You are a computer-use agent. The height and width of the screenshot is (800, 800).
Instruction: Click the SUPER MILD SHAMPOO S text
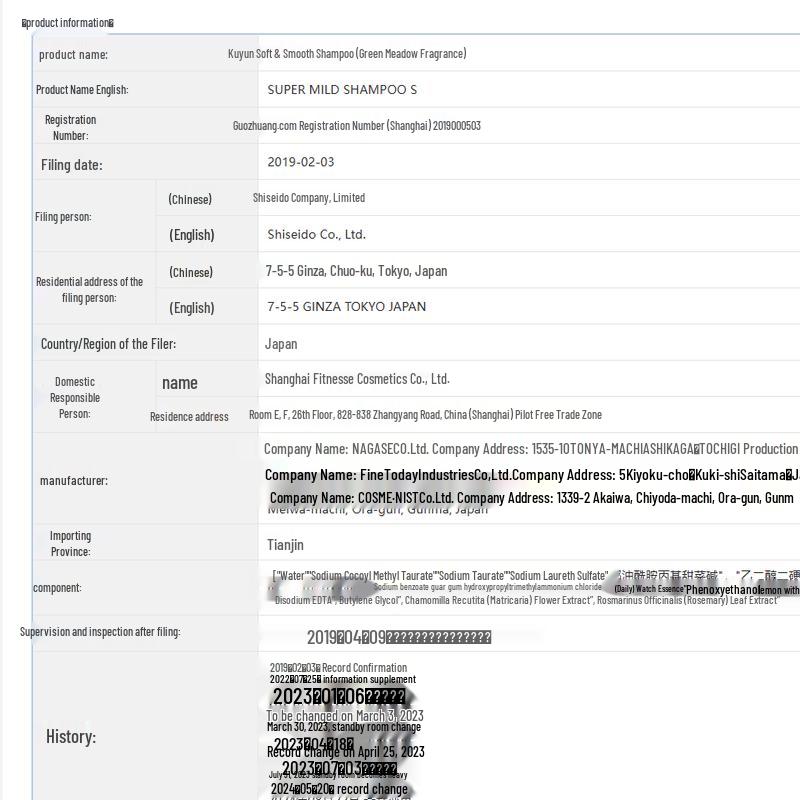coord(342,90)
